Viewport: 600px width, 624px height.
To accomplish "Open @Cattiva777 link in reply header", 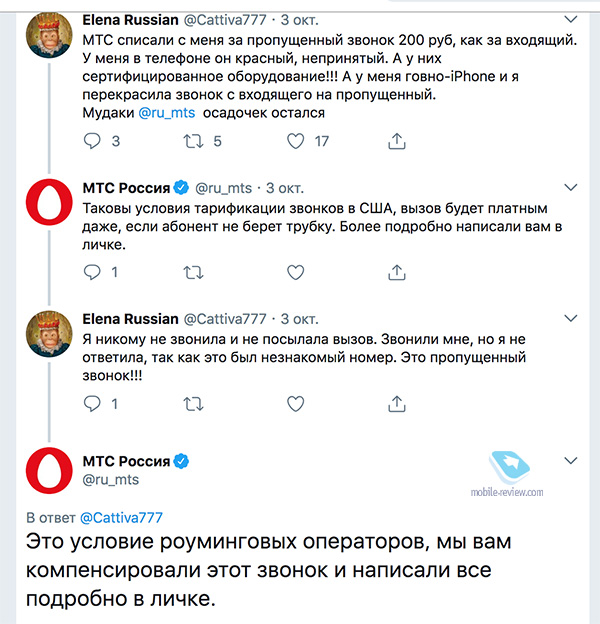I will [121, 517].
